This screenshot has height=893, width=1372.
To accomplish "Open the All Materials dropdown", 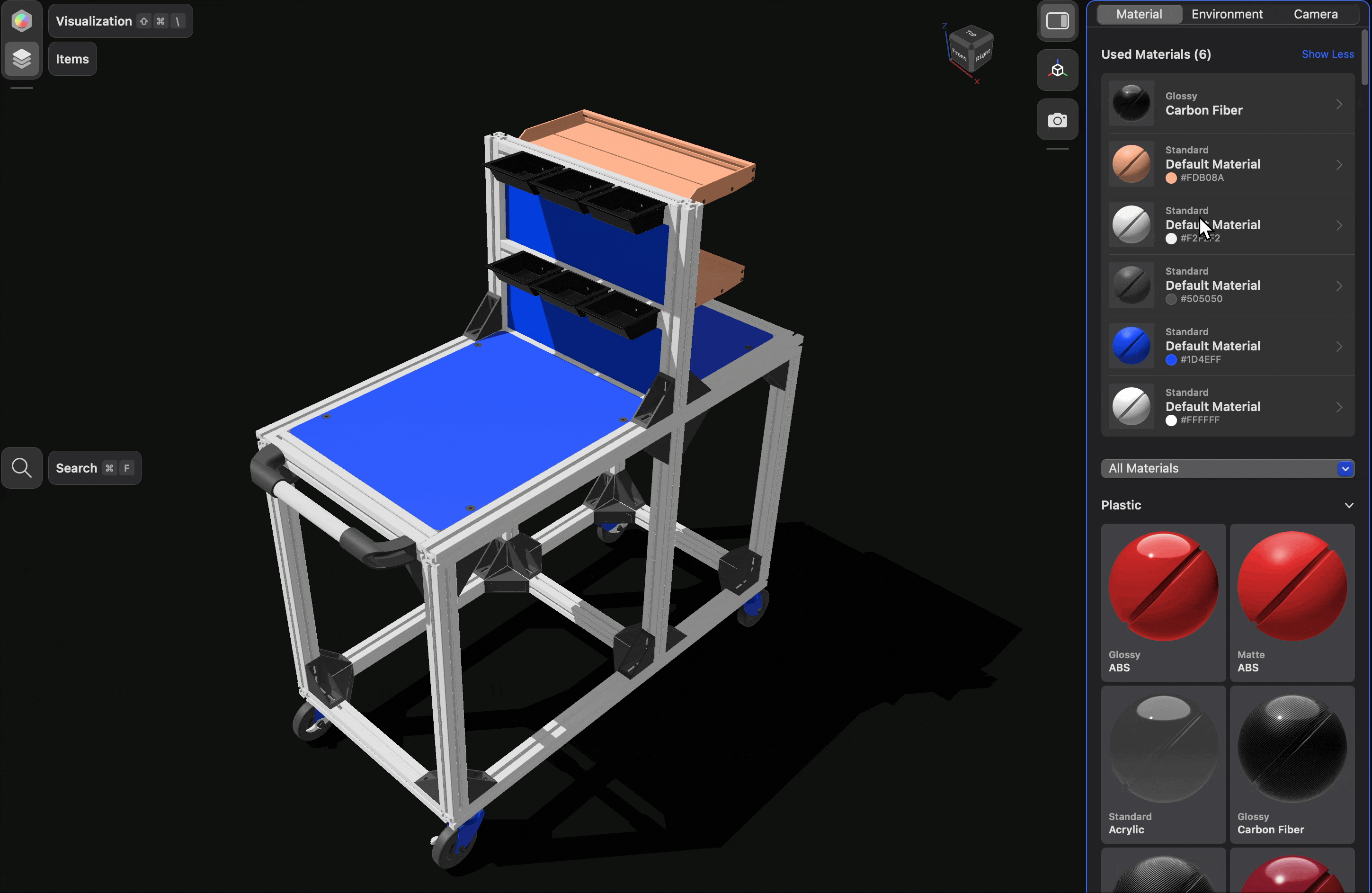I will pyautogui.click(x=1228, y=468).
